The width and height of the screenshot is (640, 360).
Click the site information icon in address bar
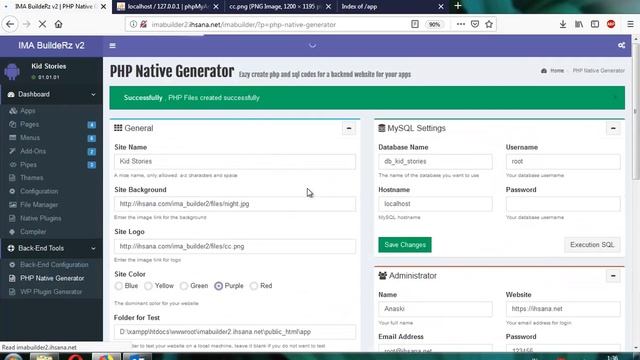(x=133, y=24)
